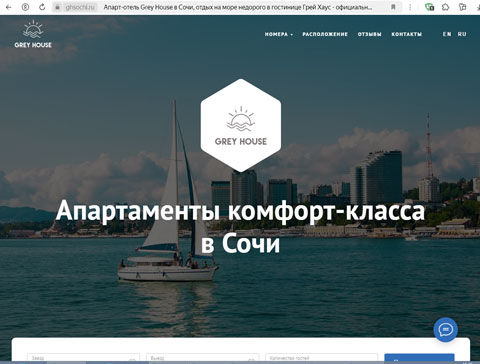Switch site language to RU

click(462, 34)
